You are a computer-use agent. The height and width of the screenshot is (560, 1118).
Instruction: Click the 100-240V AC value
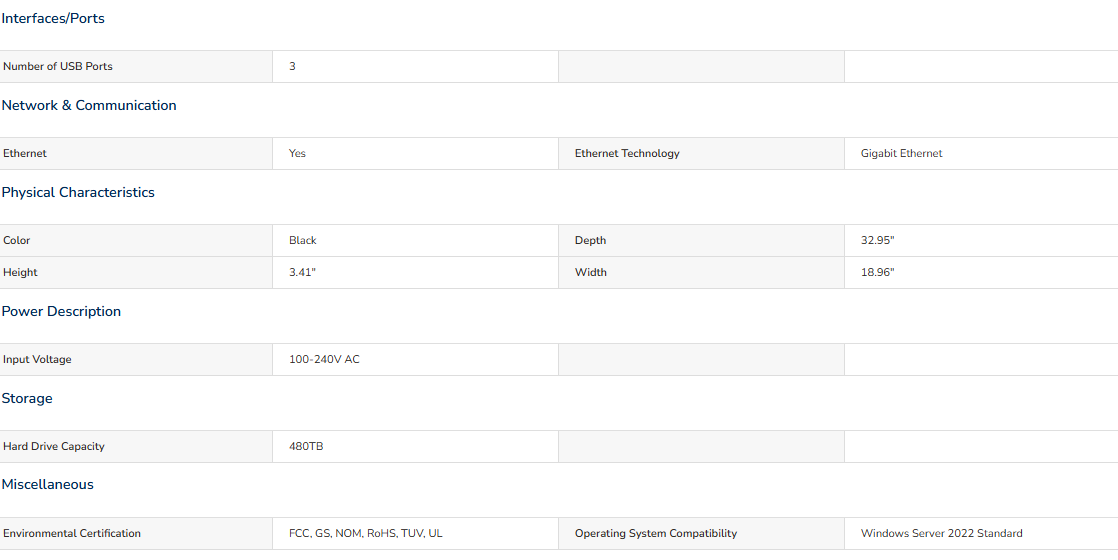[x=324, y=360]
